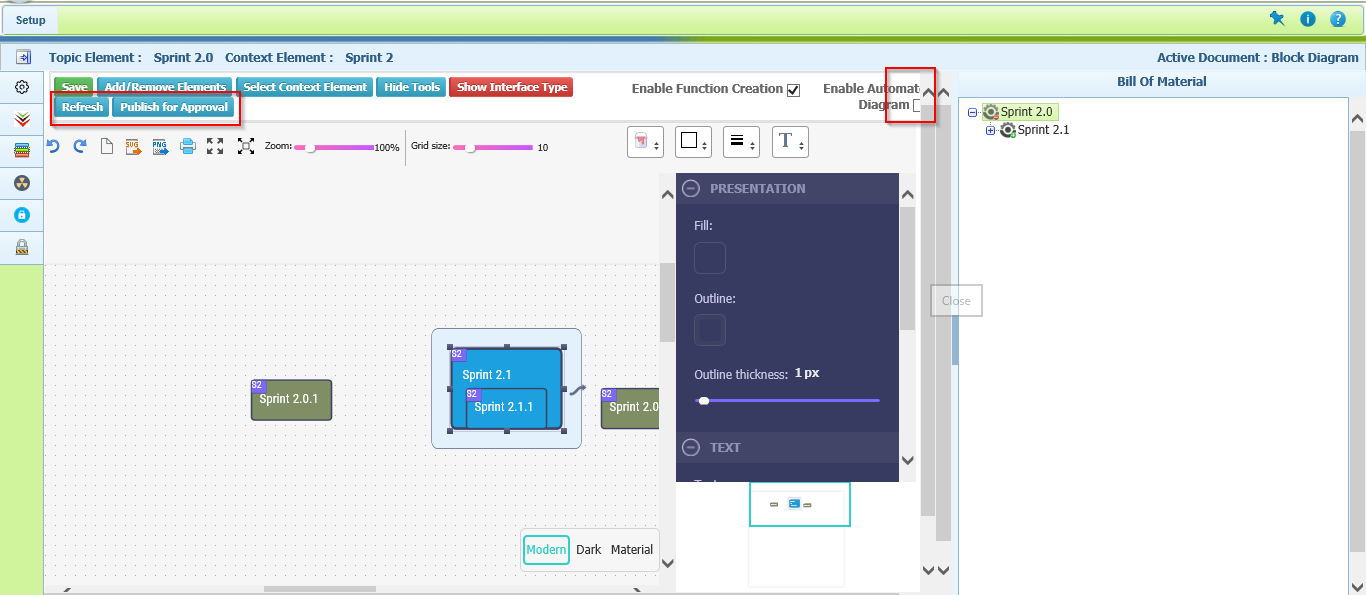This screenshot has height=595, width=1366.
Task: Click Show Interface Type button
Action: click(511, 88)
